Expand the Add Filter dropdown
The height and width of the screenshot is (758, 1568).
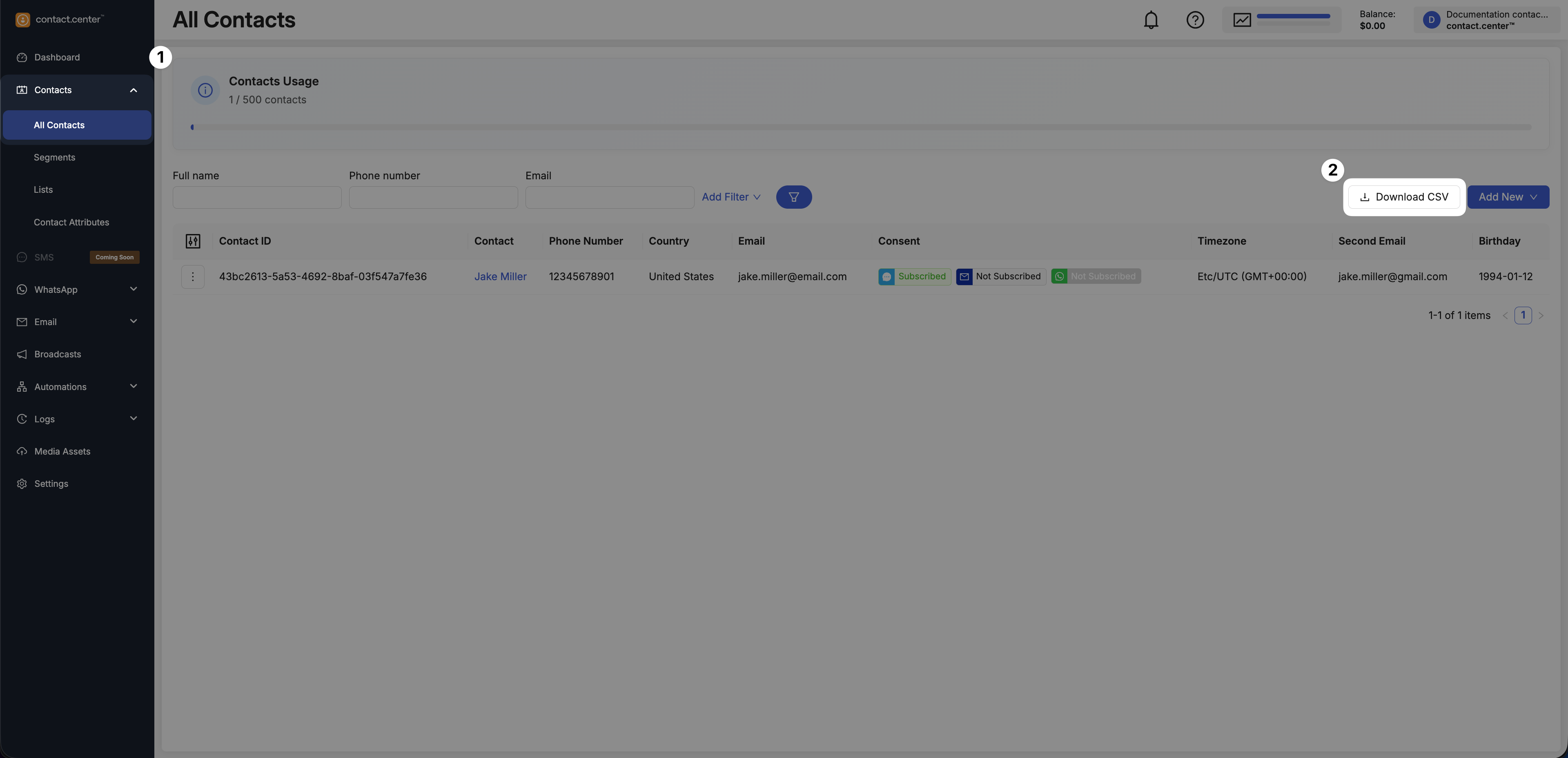click(x=731, y=197)
